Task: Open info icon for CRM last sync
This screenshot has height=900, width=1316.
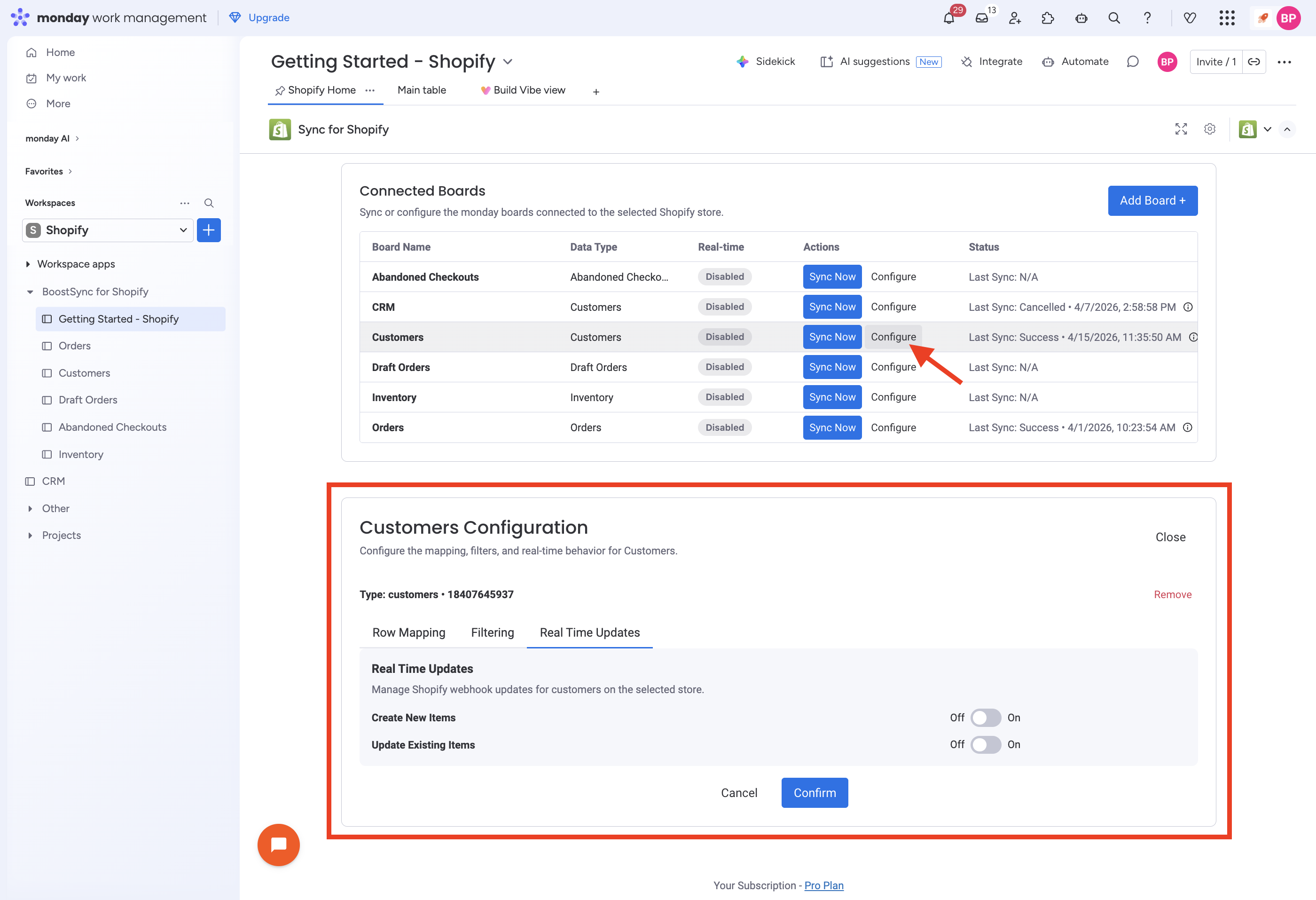Action: click(x=1188, y=307)
